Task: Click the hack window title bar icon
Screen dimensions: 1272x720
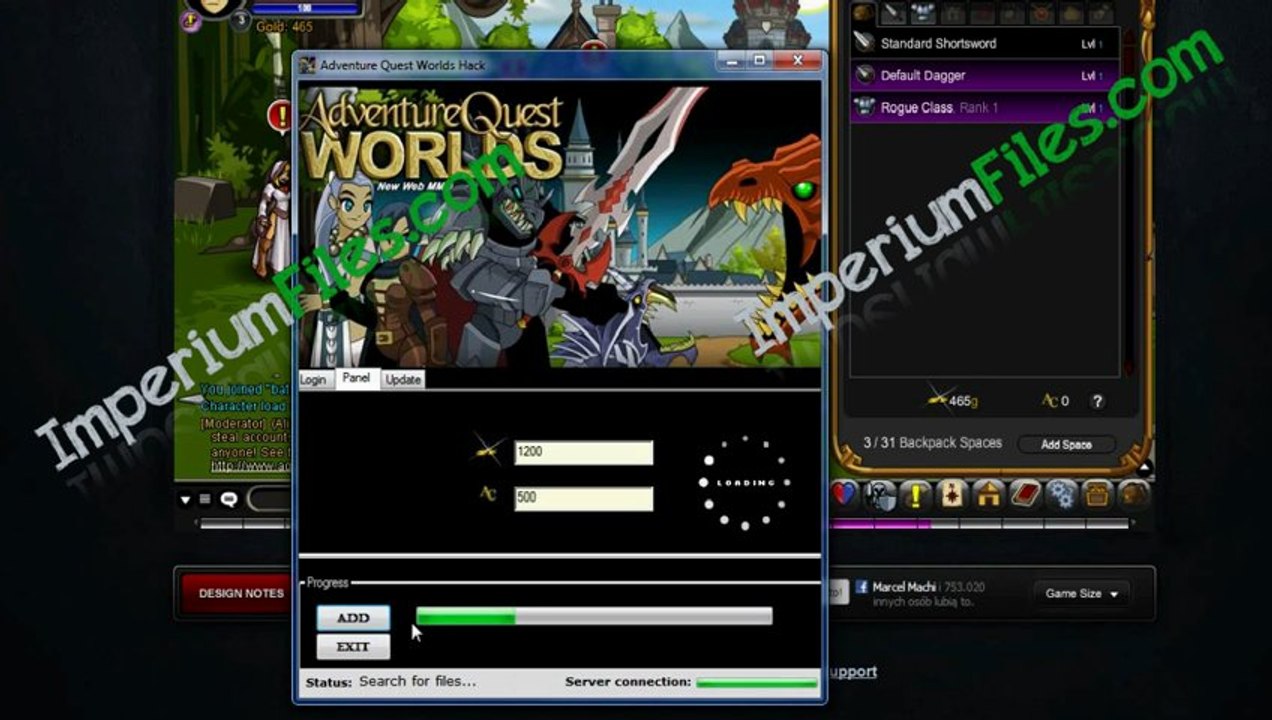Action: click(308, 65)
